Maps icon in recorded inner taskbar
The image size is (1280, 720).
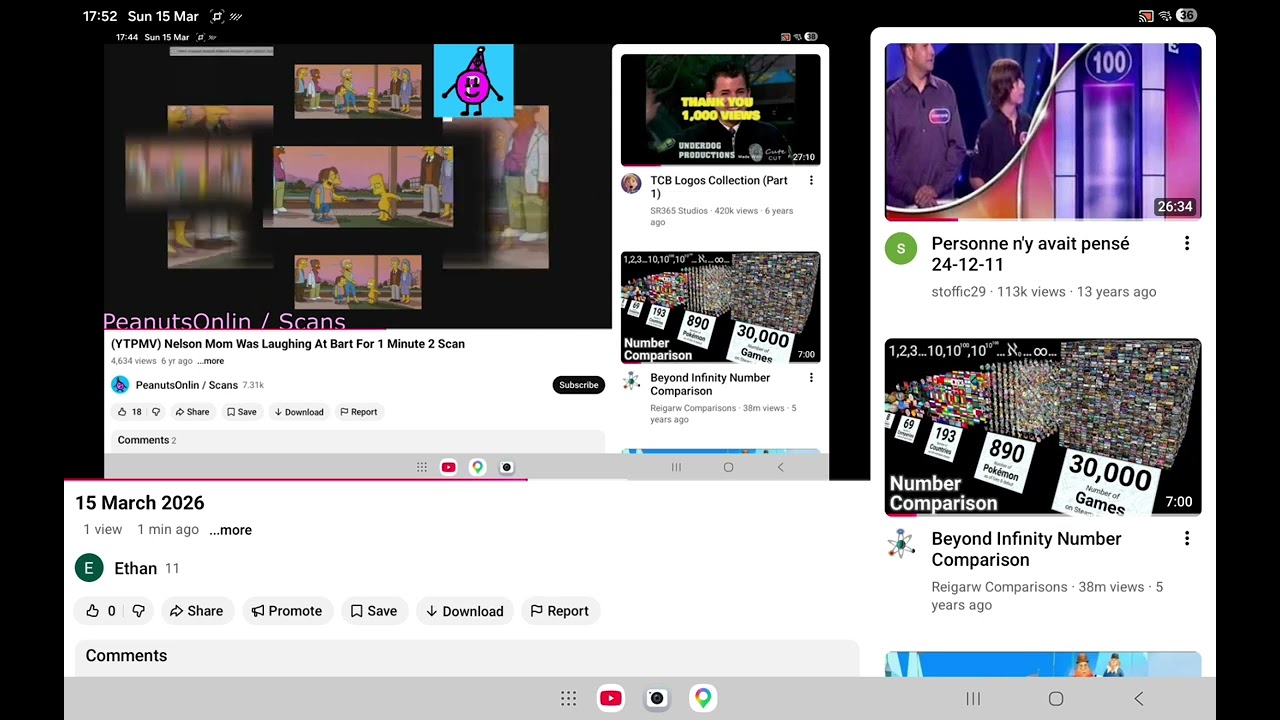pos(478,467)
